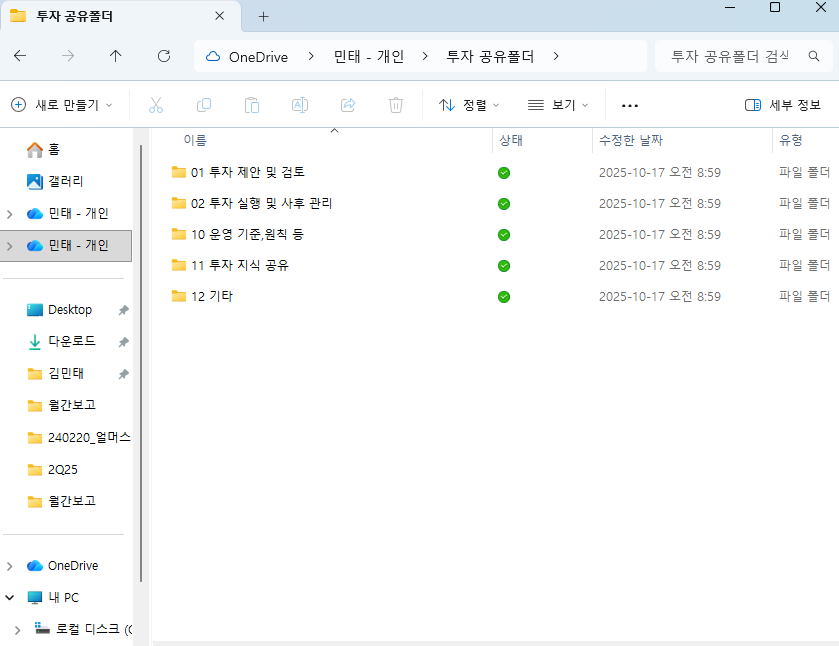Image resolution: width=839 pixels, height=646 pixels.
Task: Click the Cut scissors icon
Action: coord(156,105)
